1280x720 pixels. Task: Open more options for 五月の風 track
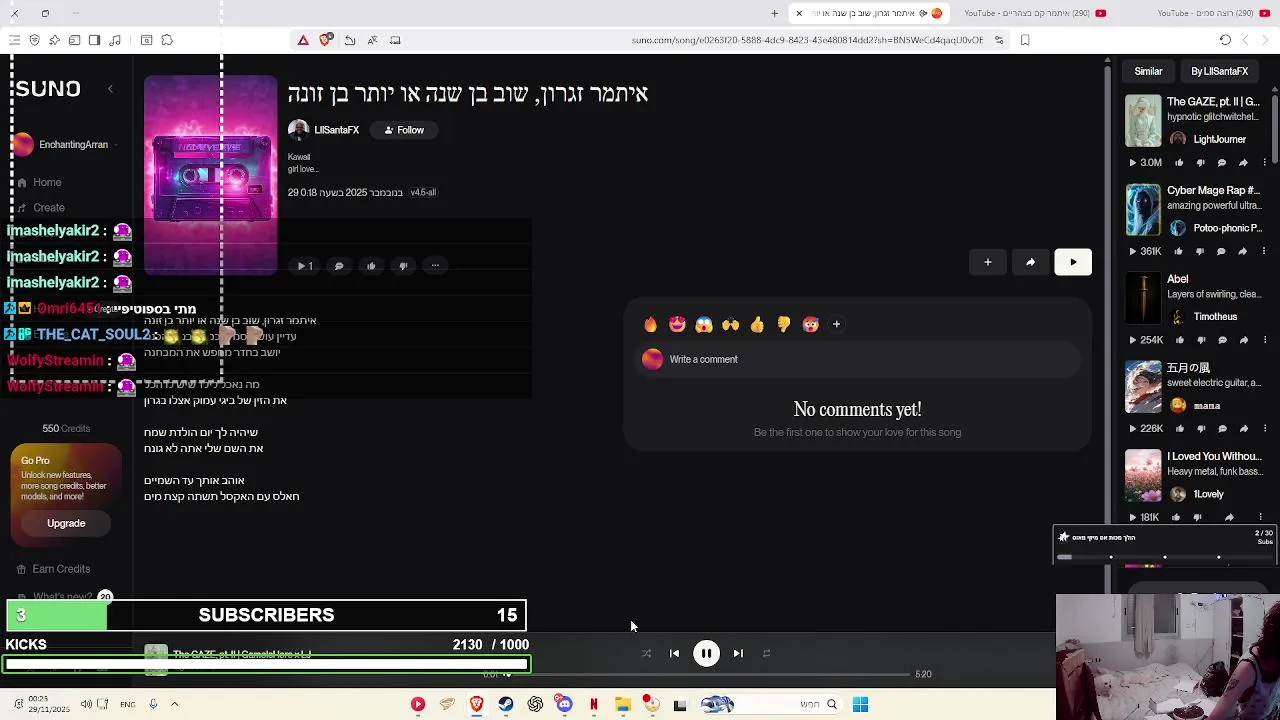tap(1264, 428)
